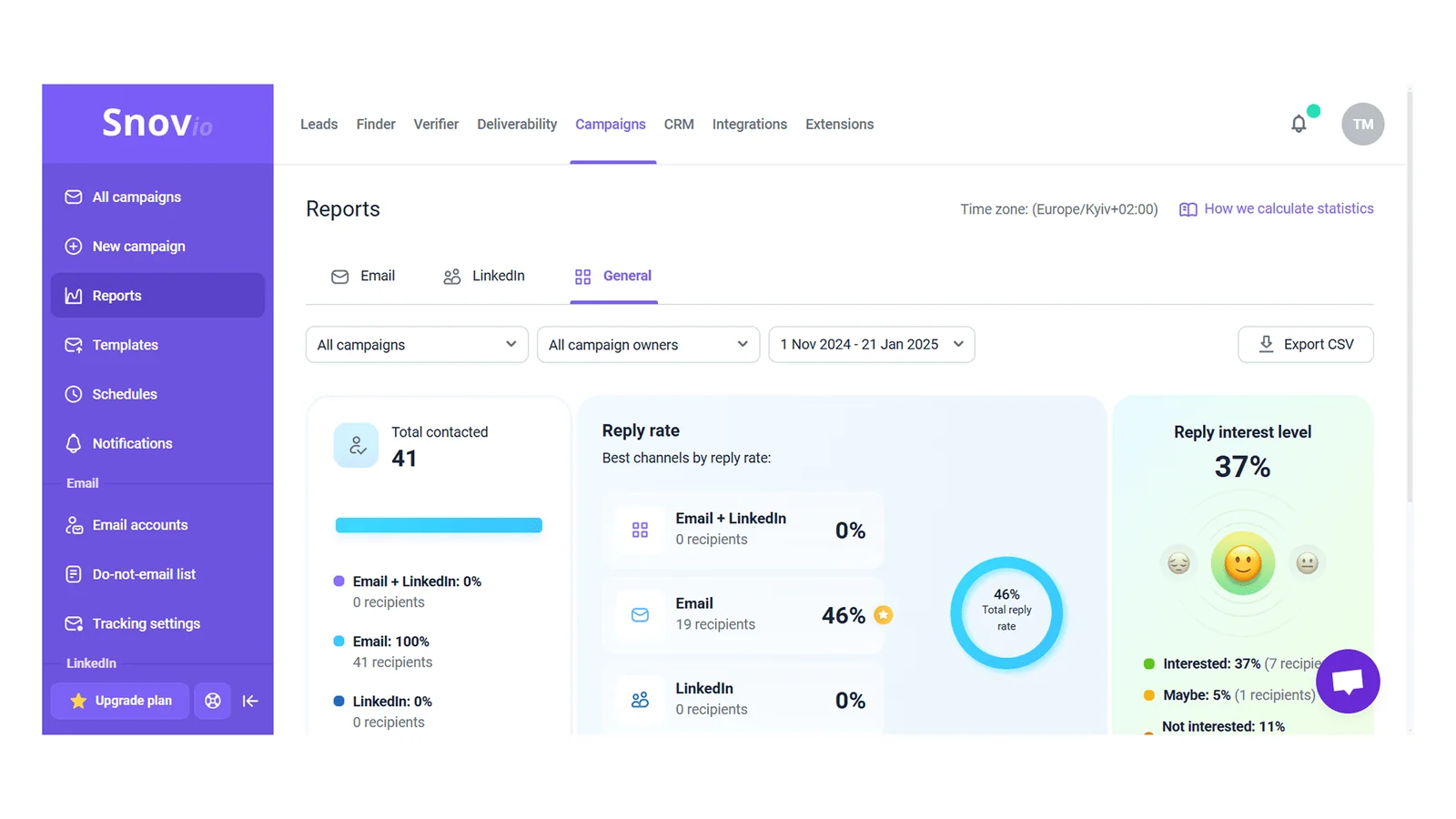Click the Email + LinkedIn channel icon

[x=640, y=530]
